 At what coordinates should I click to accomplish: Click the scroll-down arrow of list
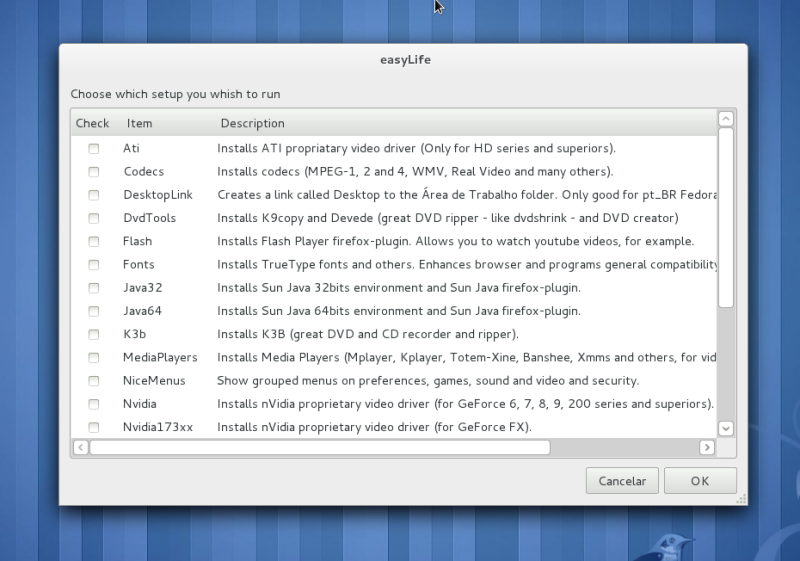(x=726, y=428)
